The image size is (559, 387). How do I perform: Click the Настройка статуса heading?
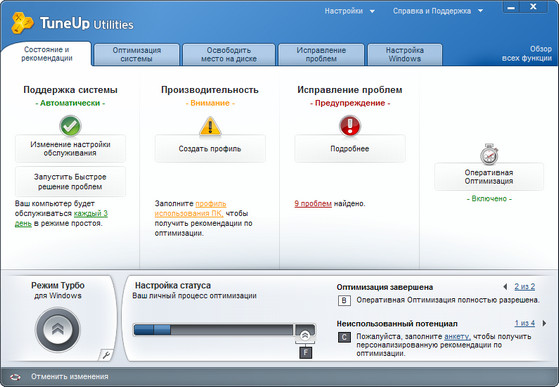click(x=173, y=285)
